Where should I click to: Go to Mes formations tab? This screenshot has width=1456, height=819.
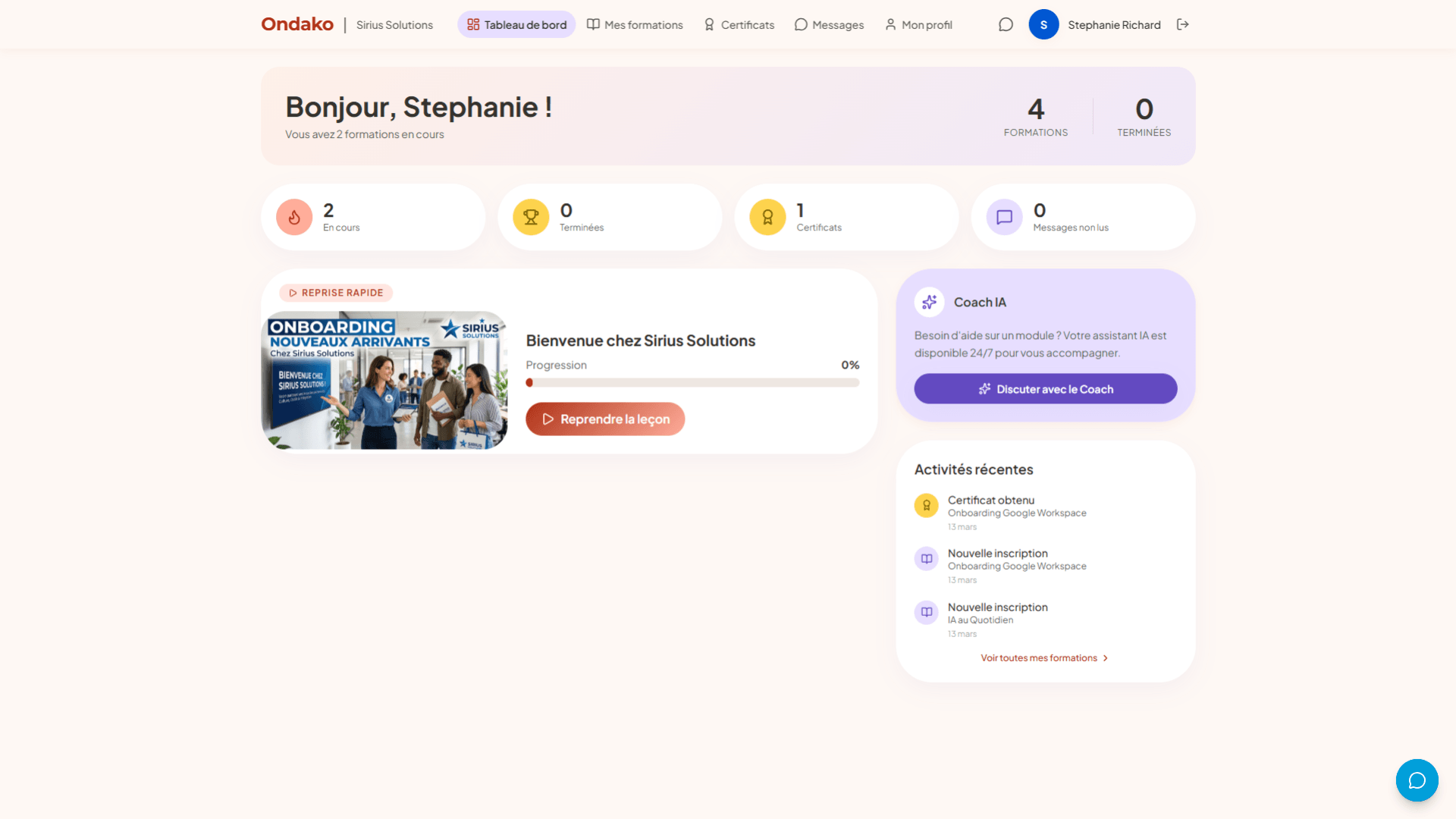click(x=635, y=24)
